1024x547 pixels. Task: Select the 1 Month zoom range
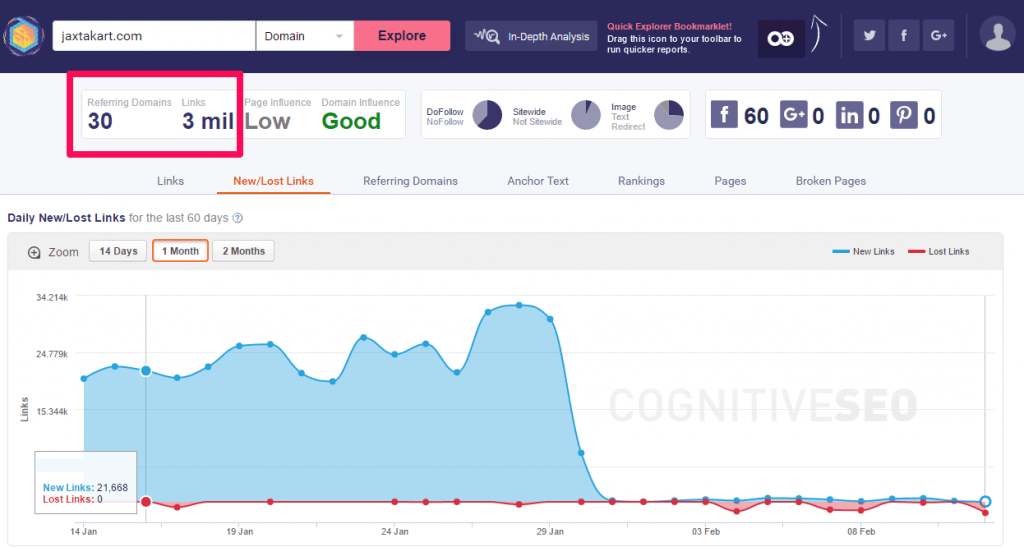[x=180, y=251]
